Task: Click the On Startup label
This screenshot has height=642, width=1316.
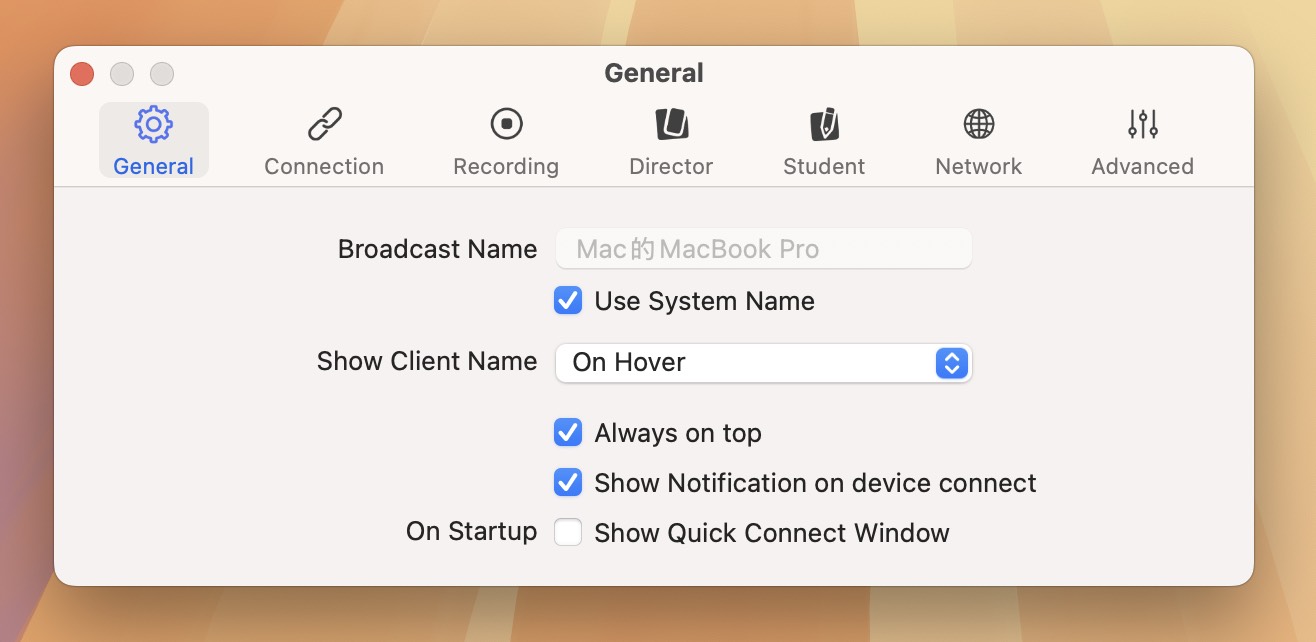Action: [471, 531]
